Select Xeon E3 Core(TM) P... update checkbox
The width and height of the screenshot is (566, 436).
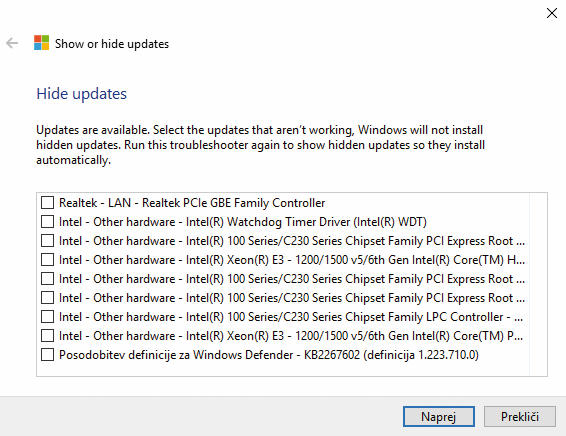point(47,336)
